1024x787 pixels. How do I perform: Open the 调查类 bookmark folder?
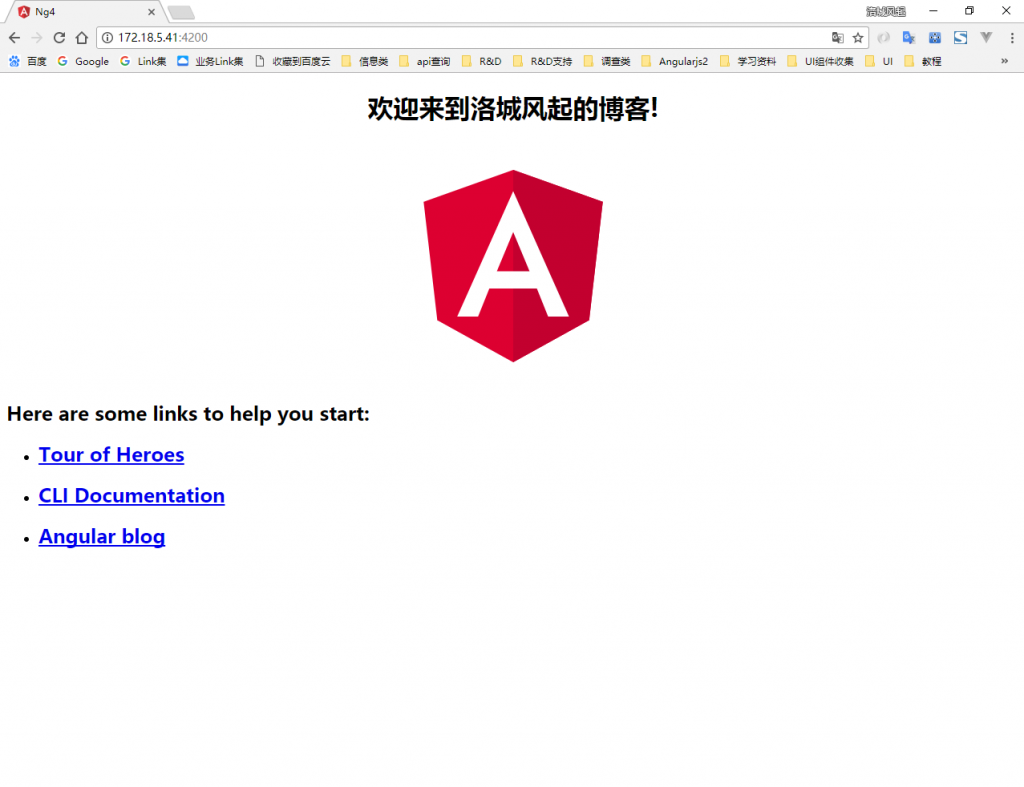[x=607, y=61]
